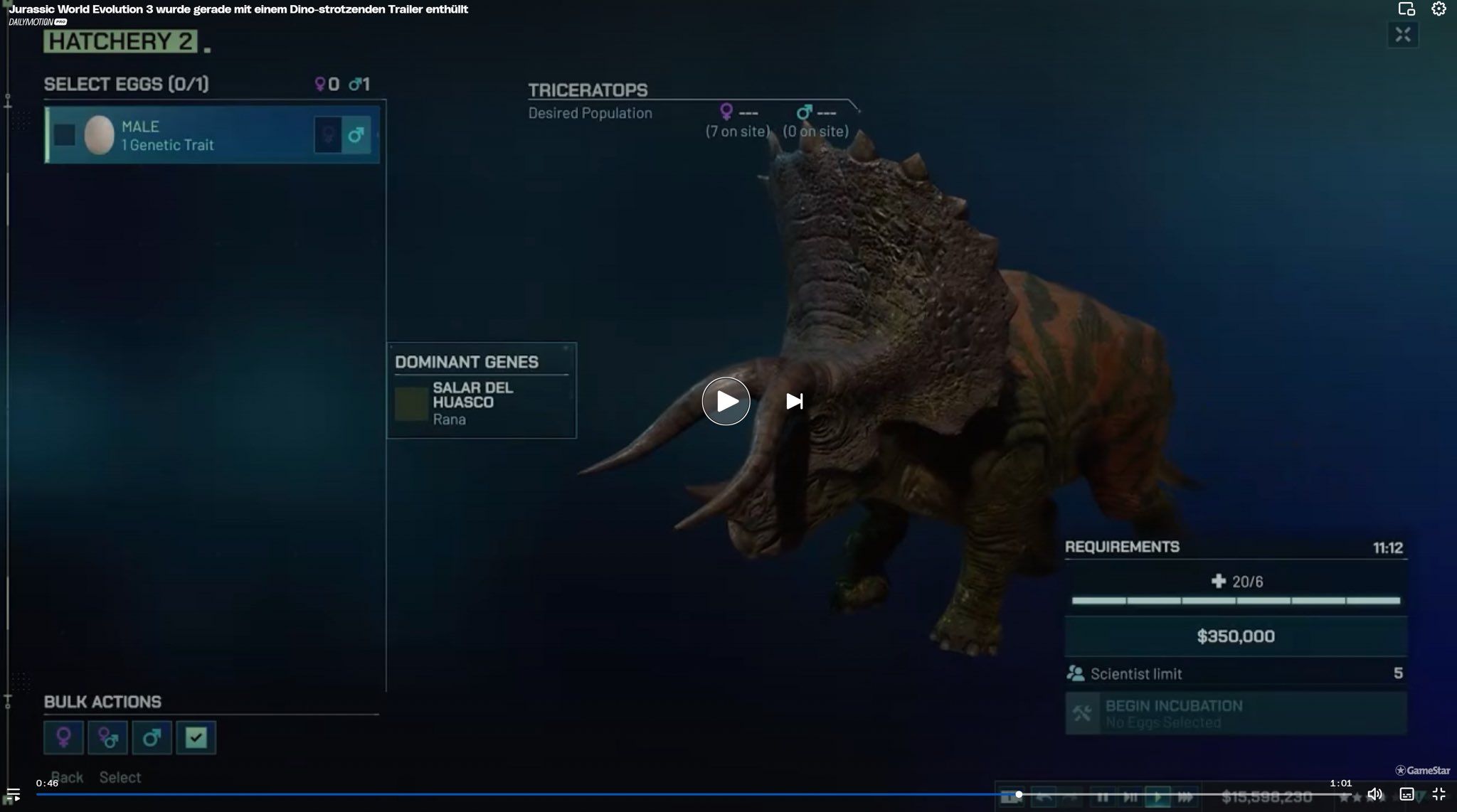Skip to the next video
1457x812 pixels.
(x=795, y=402)
